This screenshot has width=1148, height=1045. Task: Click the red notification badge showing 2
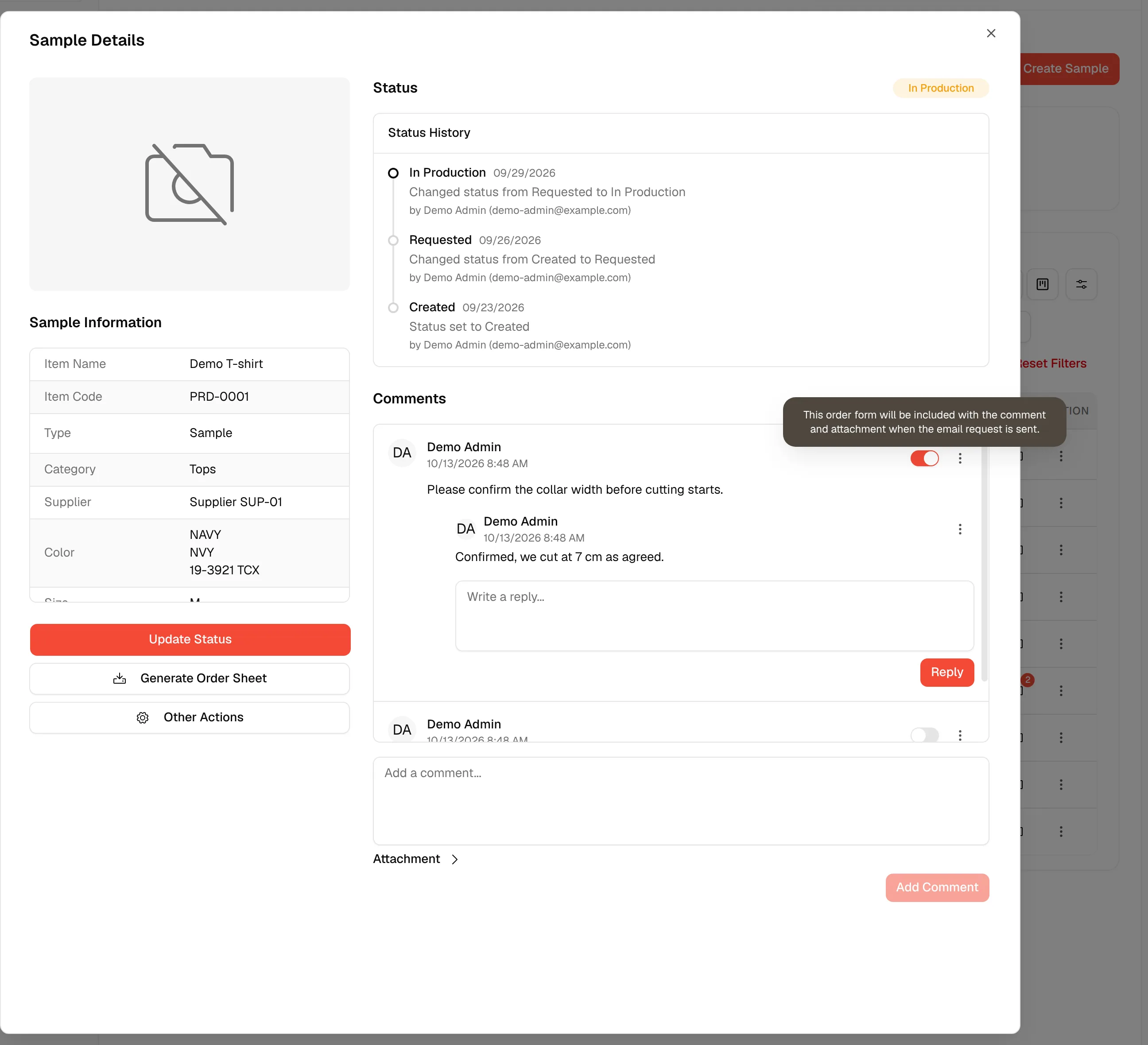(1027, 680)
